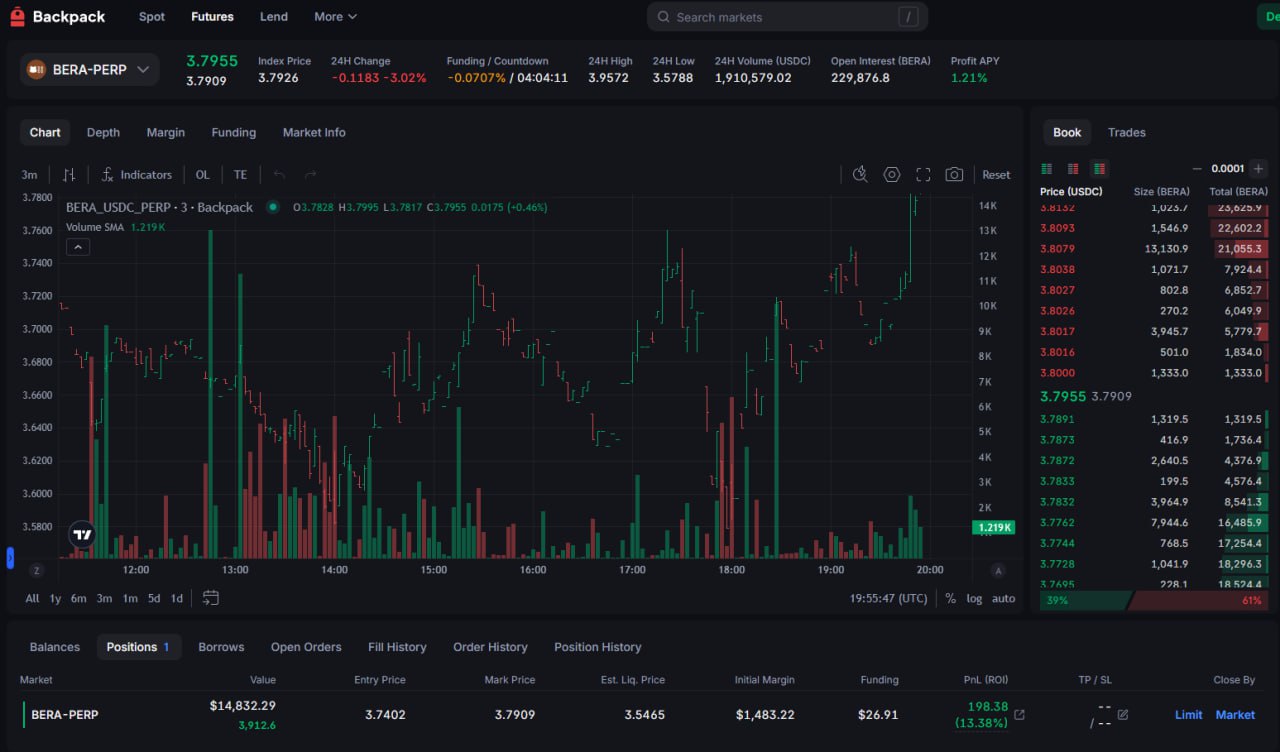Collapse the indicator legend chevron
Viewport: 1280px width, 752px height.
78,247
